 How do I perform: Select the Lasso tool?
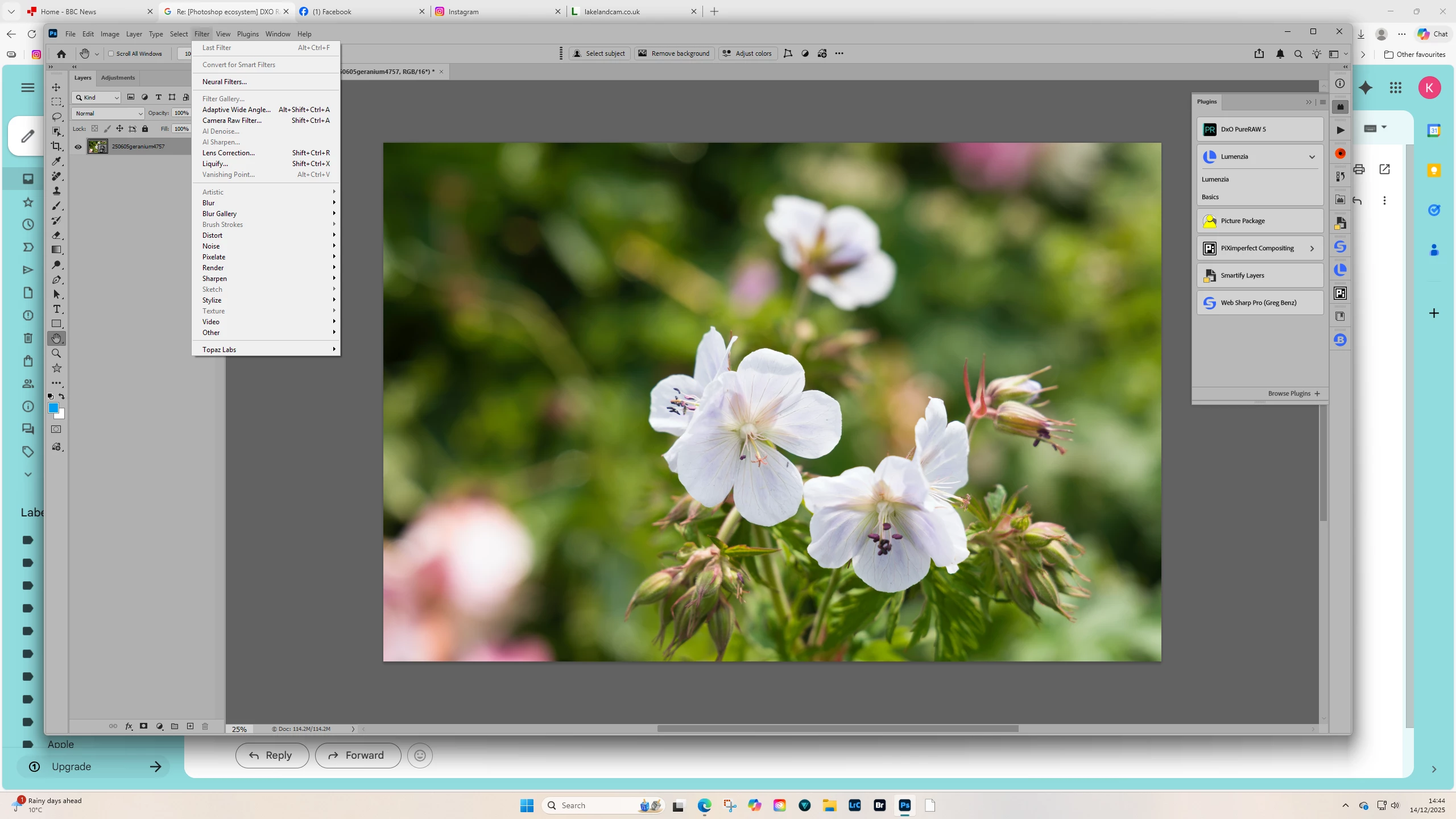pyautogui.click(x=56, y=117)
